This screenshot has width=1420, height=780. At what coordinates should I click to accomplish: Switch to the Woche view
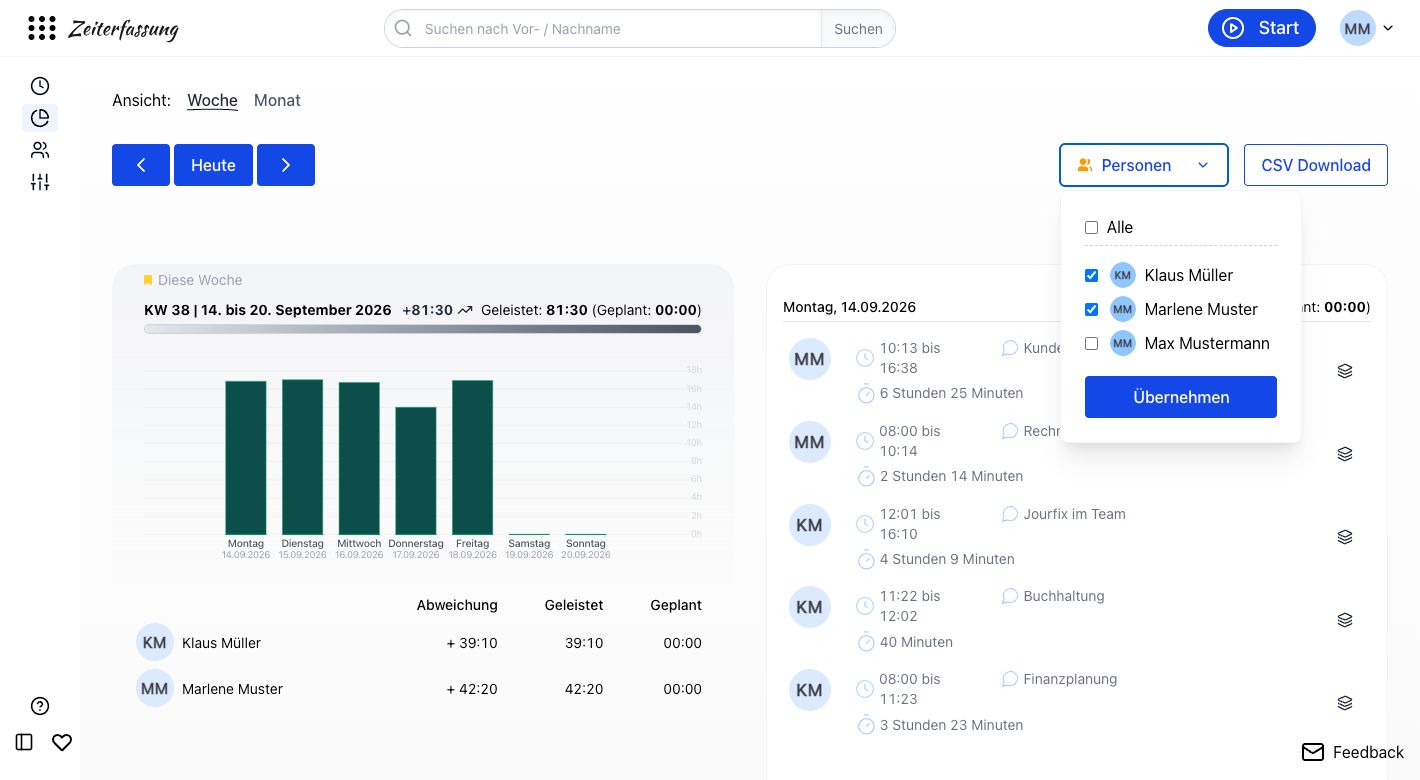pos(213,100)
